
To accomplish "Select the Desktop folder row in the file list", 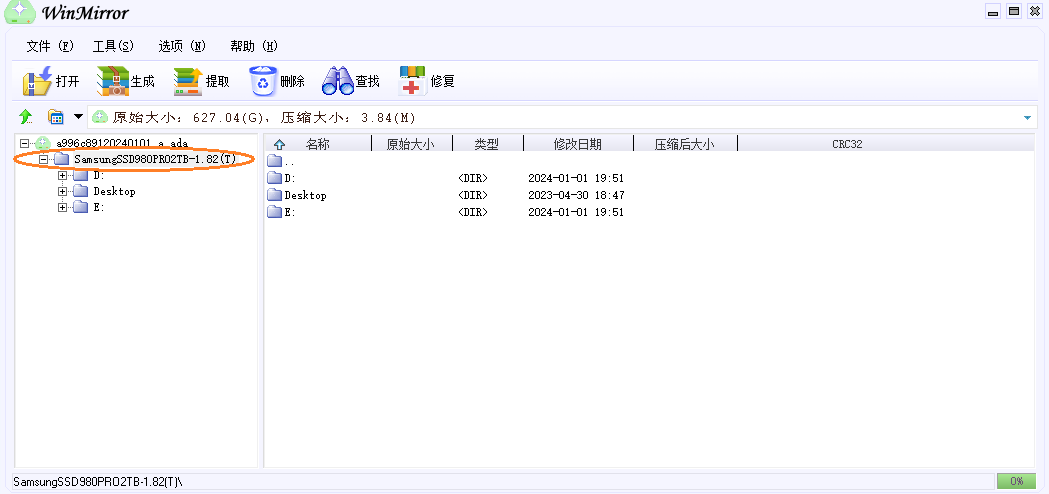I will (305, 195).
